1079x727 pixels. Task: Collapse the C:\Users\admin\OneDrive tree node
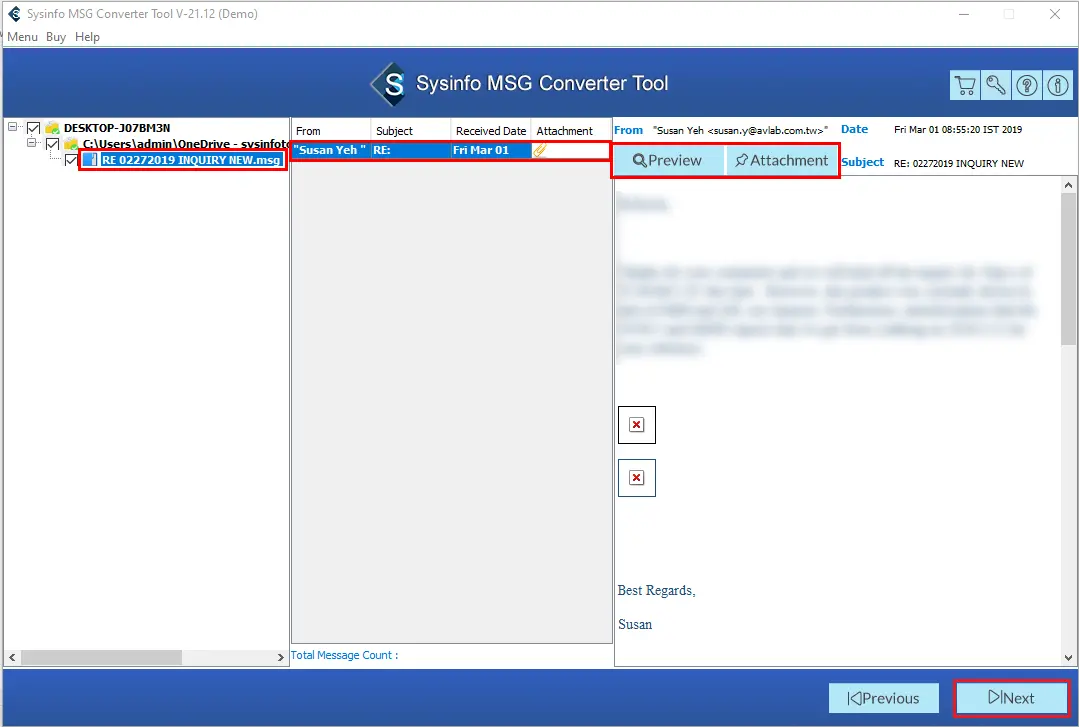pos(31,143)
